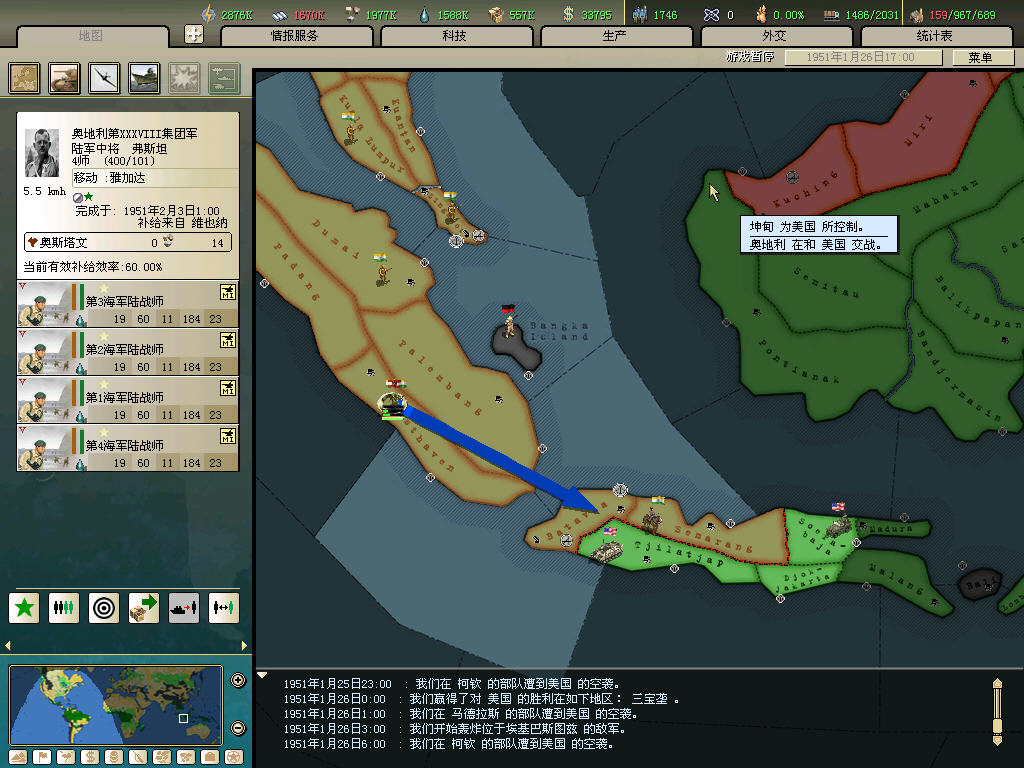Click the bullseye target mission icon
The image size is (1024, 768).
coord(104,607)
